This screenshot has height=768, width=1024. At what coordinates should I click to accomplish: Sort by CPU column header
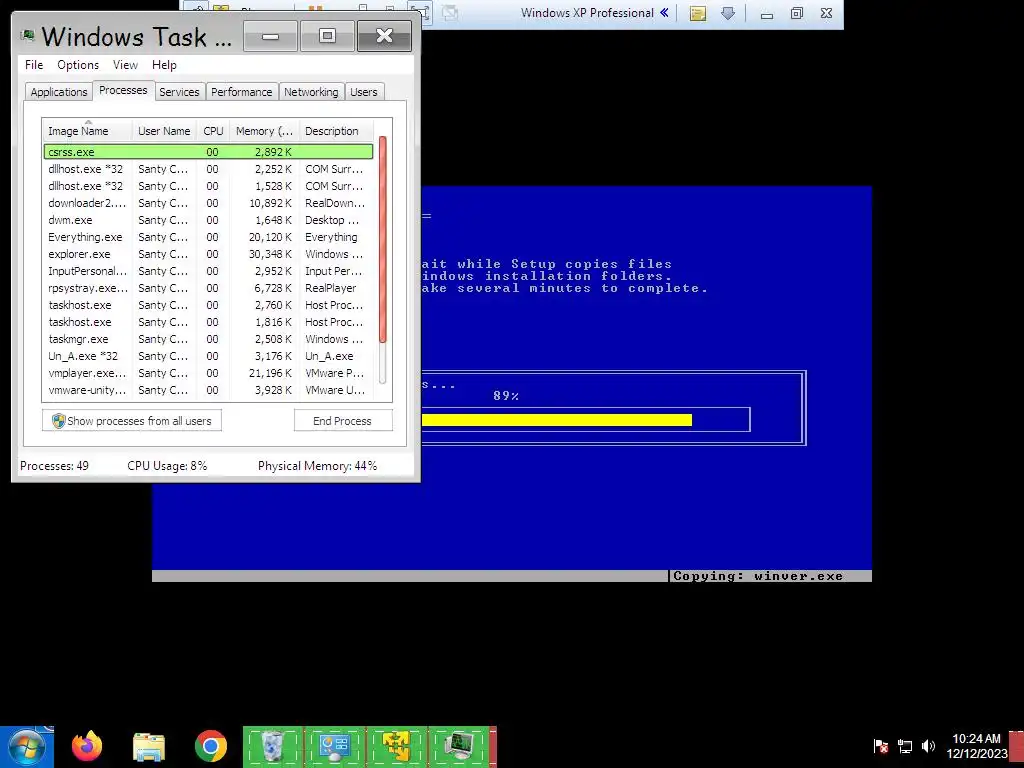pyautogui.click(x=213, y=131)
